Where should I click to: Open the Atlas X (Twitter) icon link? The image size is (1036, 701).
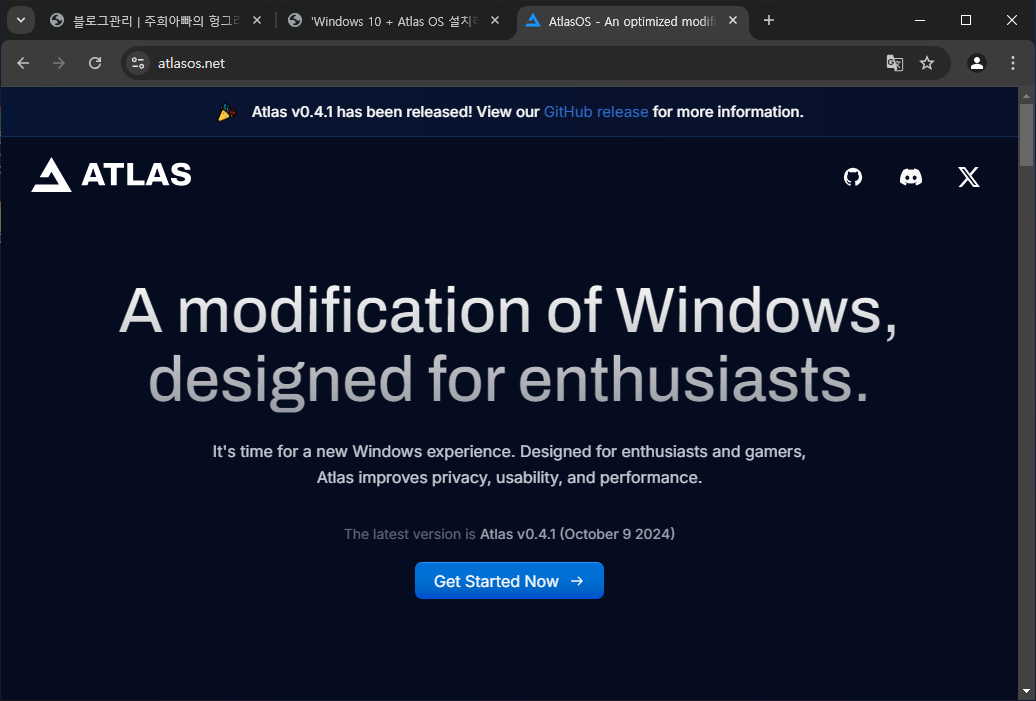(x=969, y=177)
